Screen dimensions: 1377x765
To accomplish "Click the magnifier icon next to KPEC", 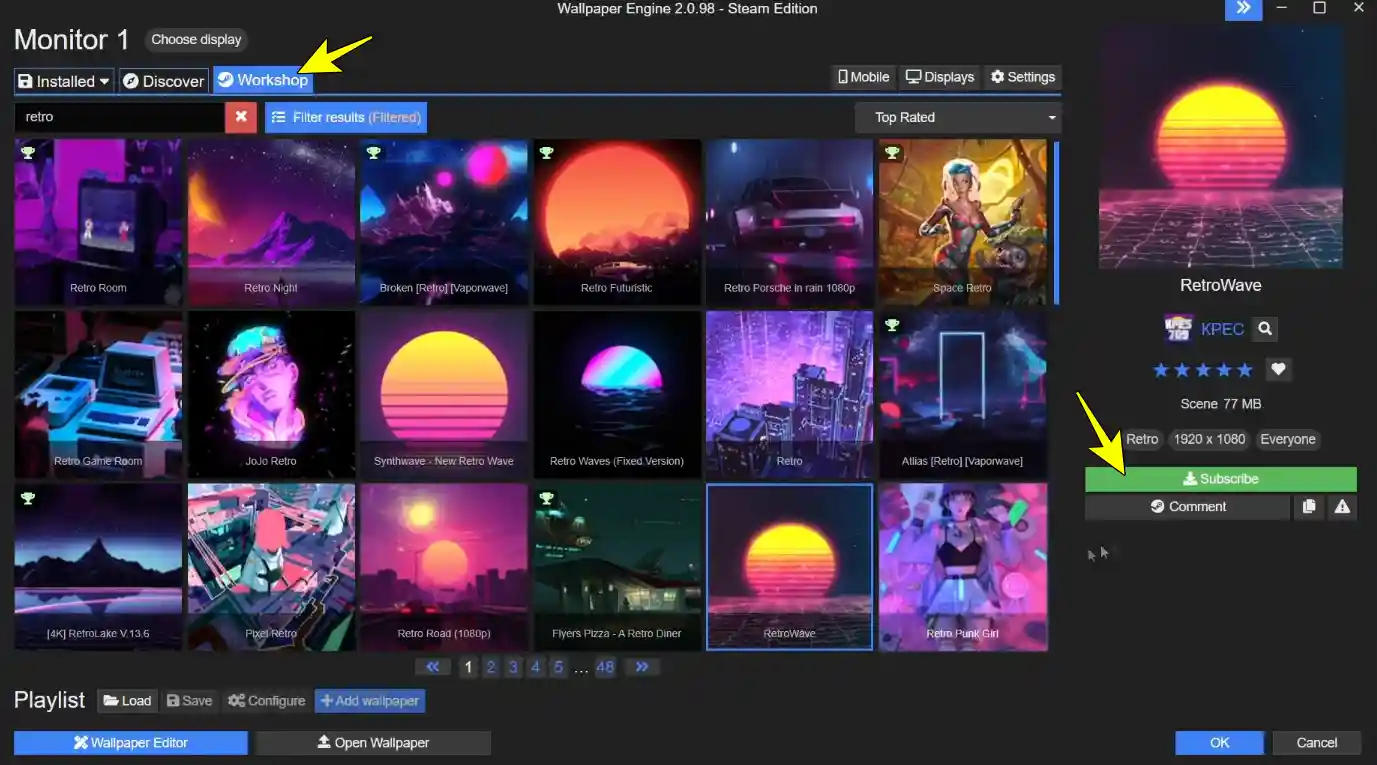I will (x=1264, y=329).
